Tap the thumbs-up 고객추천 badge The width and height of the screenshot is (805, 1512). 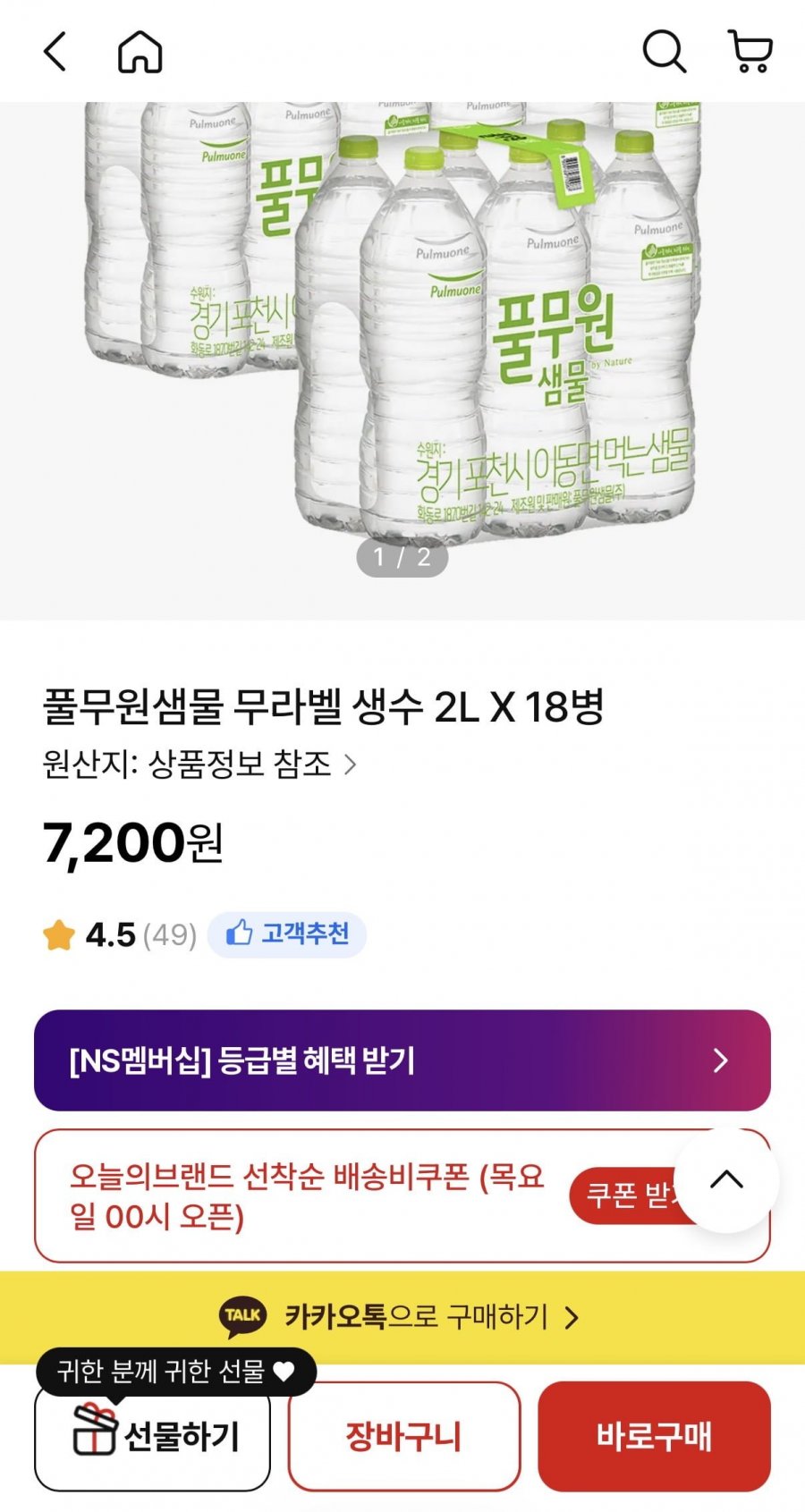[x=287, y=934]
